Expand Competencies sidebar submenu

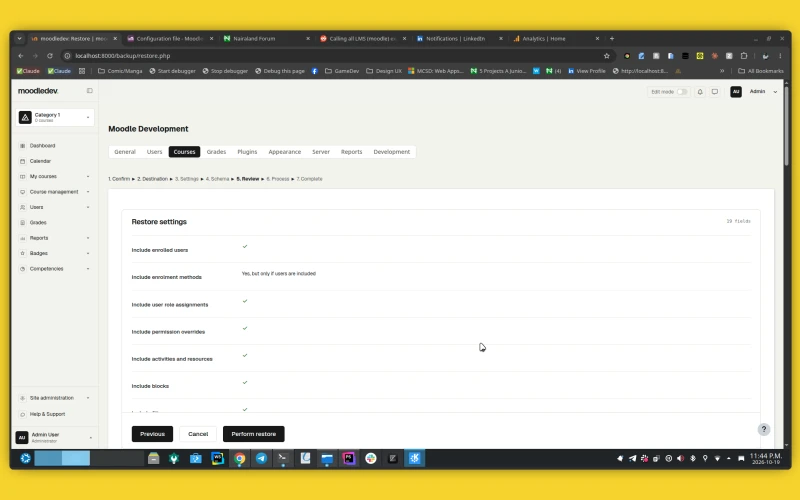(x=88, y=269)
